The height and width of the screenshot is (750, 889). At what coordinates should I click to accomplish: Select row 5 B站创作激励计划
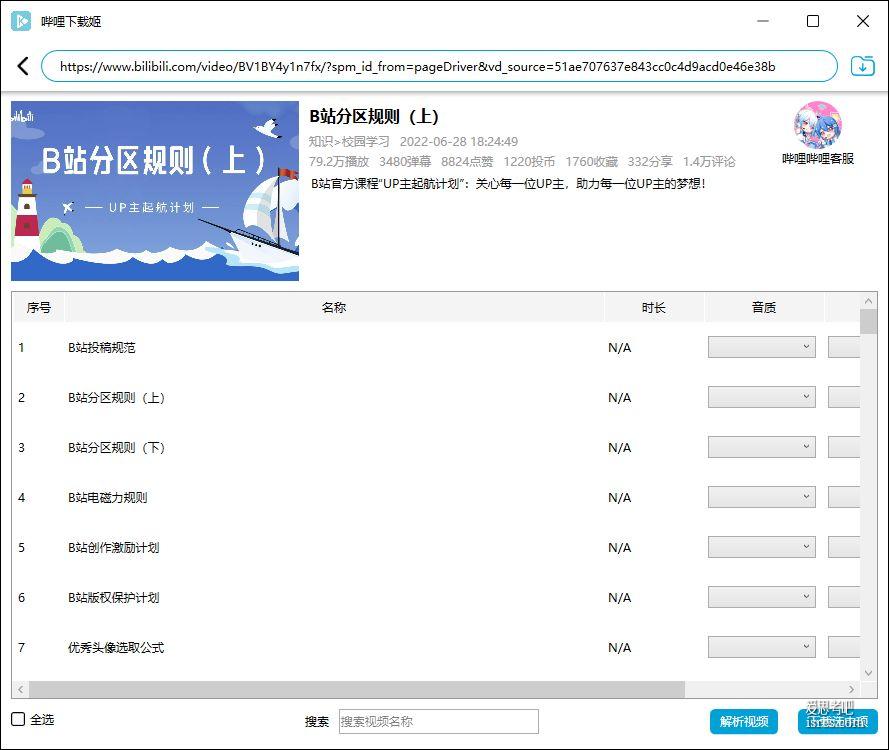point(435,547)
